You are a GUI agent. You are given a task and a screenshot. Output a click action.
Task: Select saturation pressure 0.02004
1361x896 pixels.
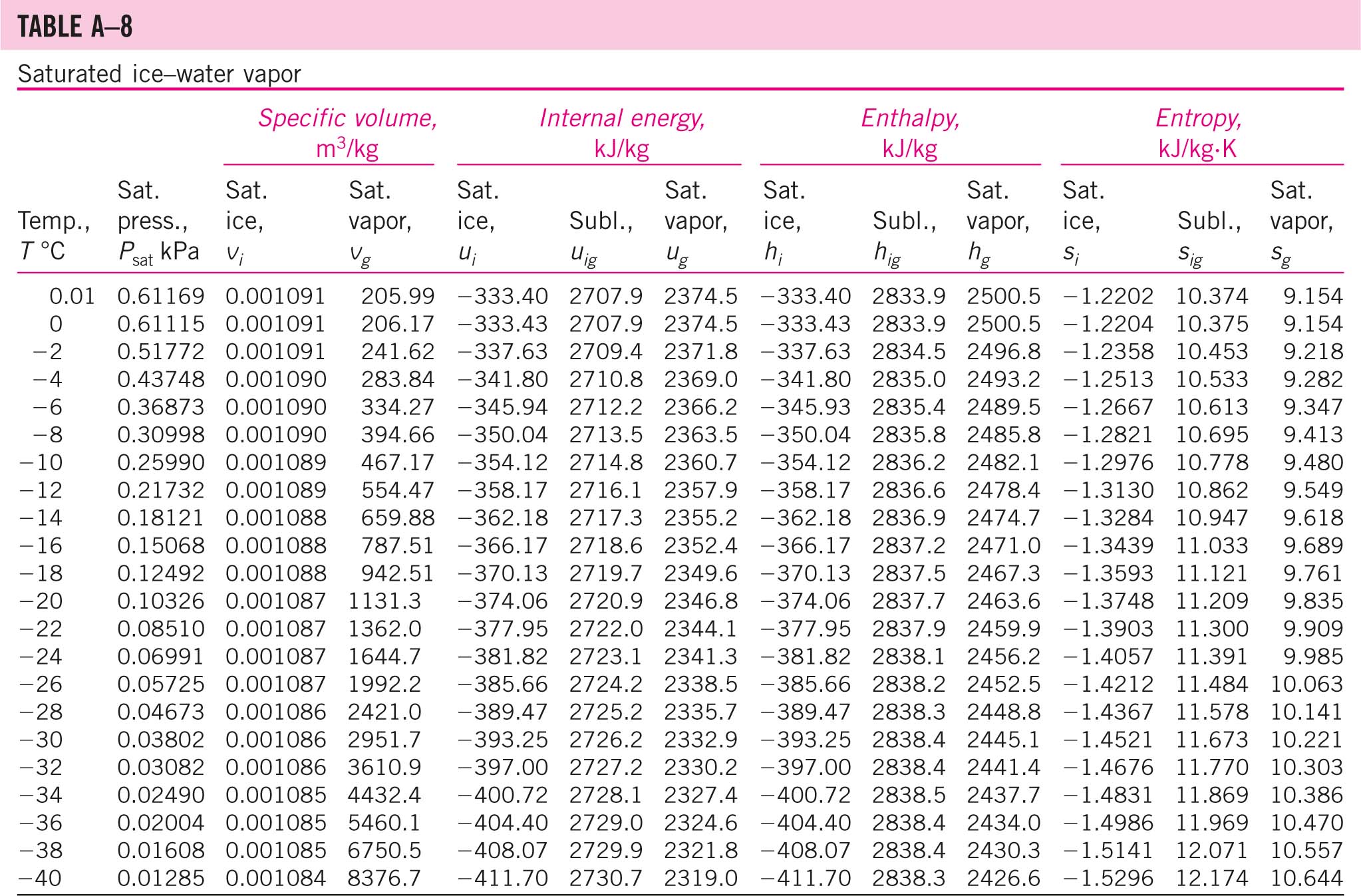[x=161, y=823]
